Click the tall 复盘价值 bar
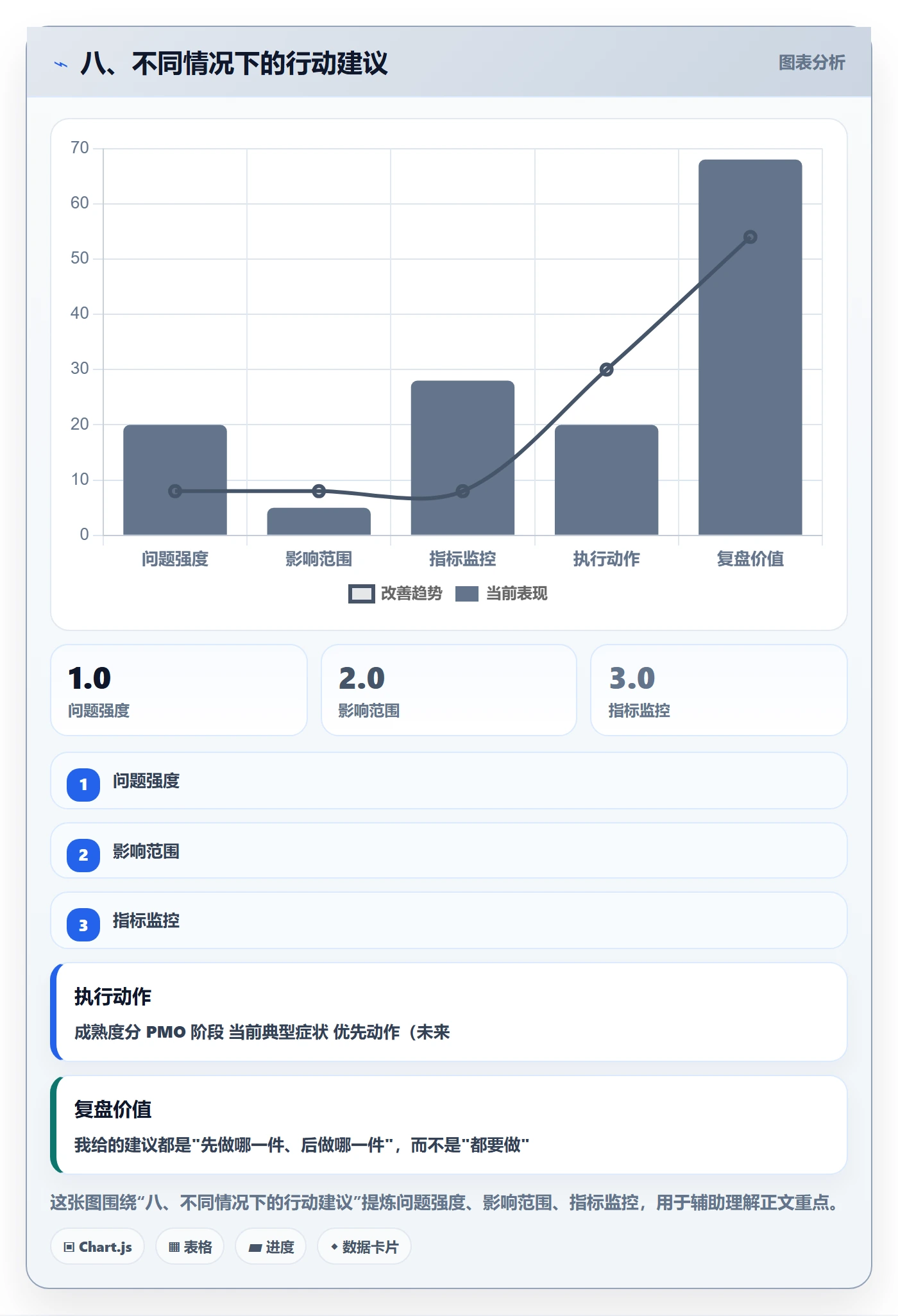898x1316 pixels. click(x=750, y=347)
